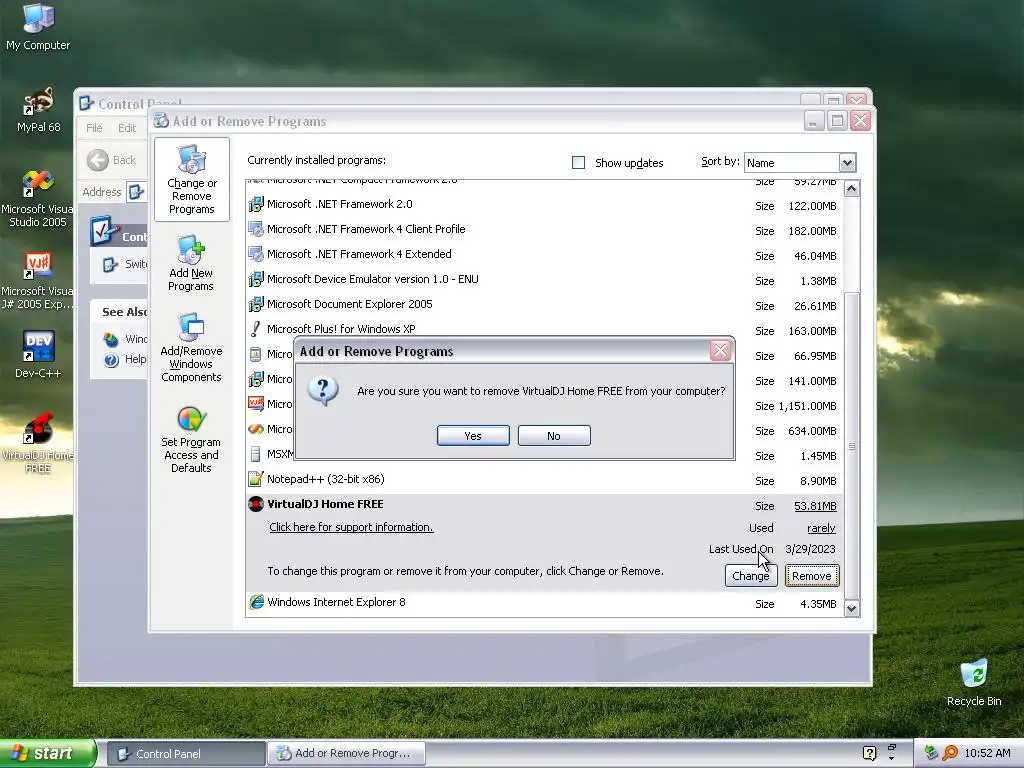Screen dimensions: 1024x768
Task: Click the program list scroll up arrow
Action: [x=852, y=189]
